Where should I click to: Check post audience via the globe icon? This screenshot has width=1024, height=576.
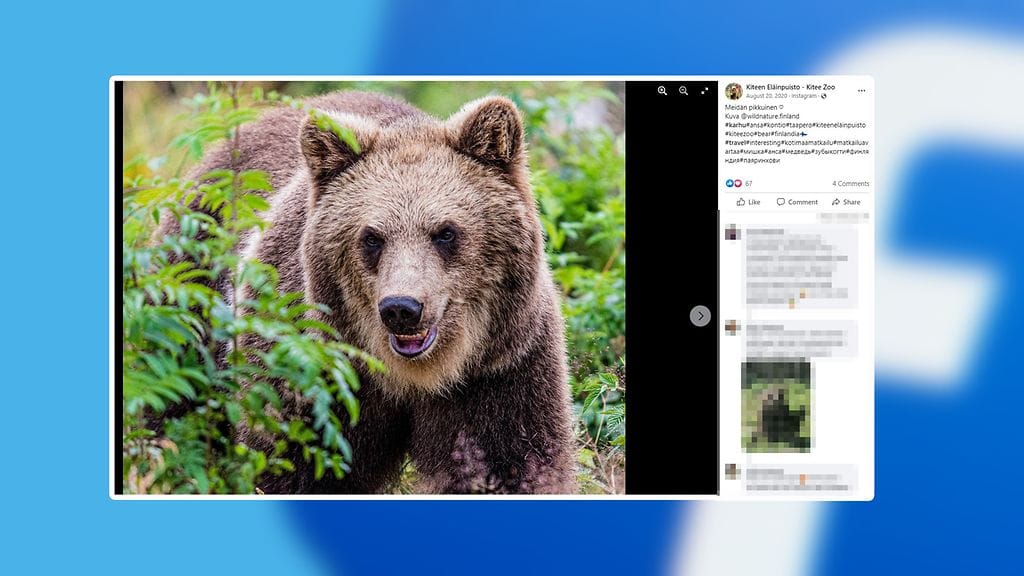click(x=823, y=97)
